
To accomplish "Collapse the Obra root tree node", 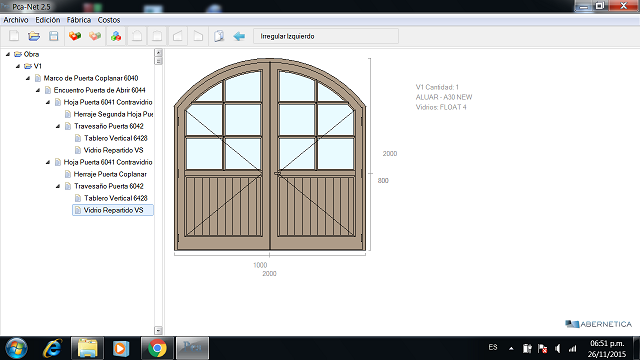I will point(8,54).
